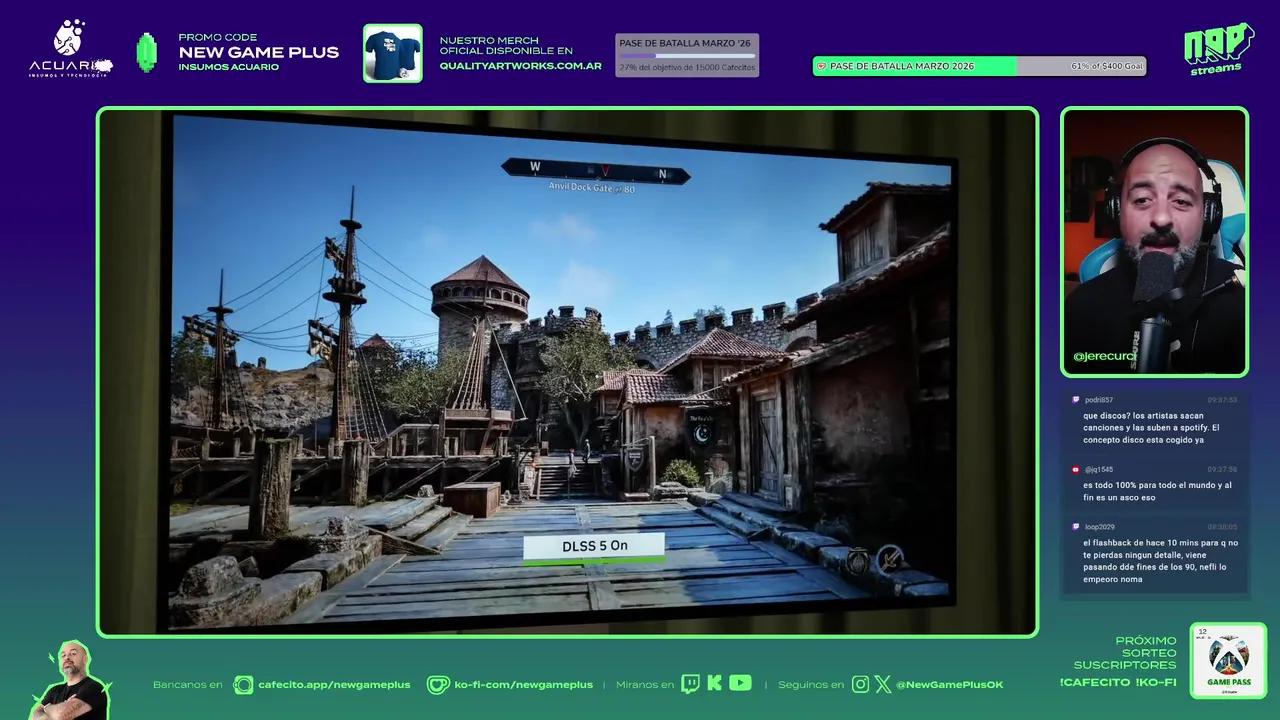The width and height of the screenshot is (1280, 720).
Task: Click the 'Próximo Sorteo Suscriptores' text
Action: (1125, 653)
